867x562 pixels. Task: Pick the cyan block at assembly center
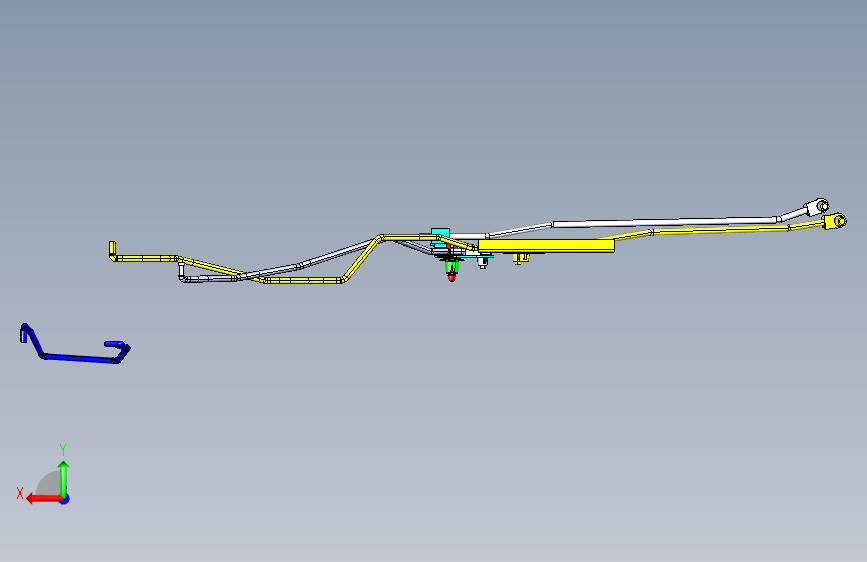[440, 233]
